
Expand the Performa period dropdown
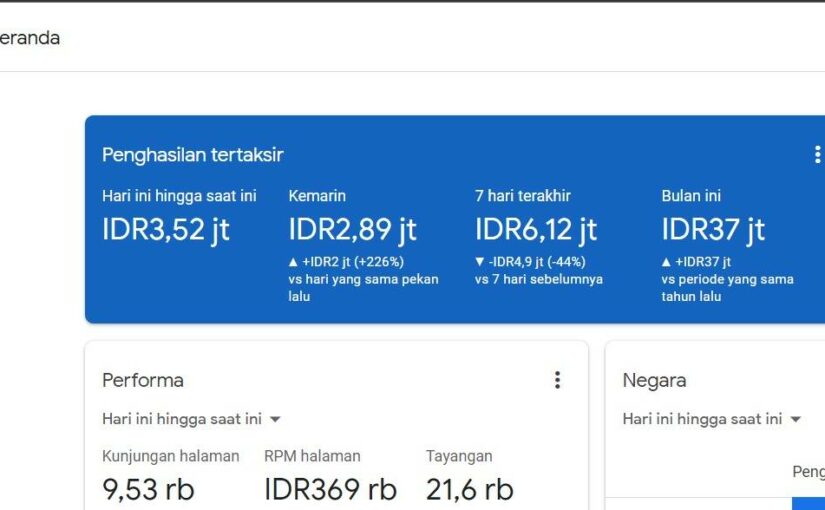tap(192, 419)
